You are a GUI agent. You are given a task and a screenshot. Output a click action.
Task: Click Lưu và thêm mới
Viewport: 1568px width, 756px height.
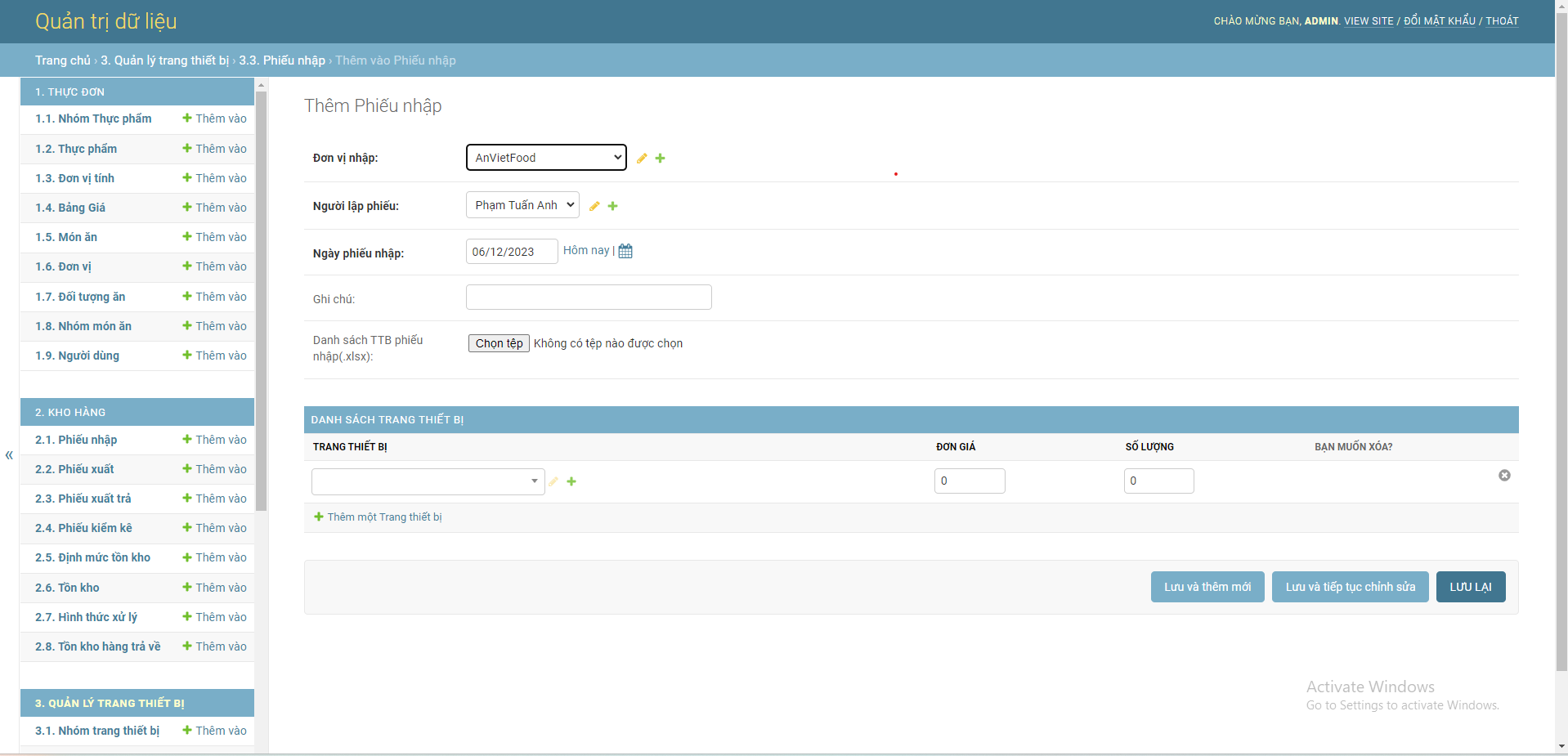(x=1207, y=587)
